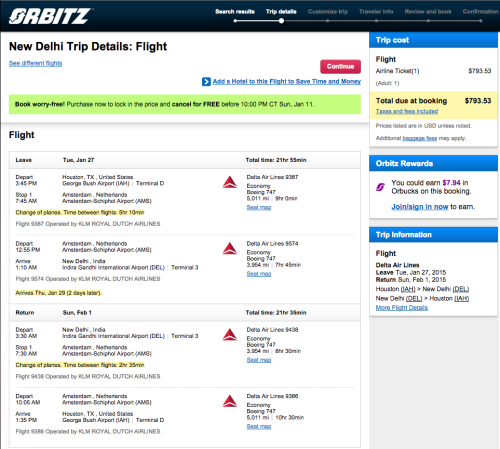The image size is (500, 449).
Task: Click IAH code in New Delhi > Houston route
Action: coord(461,298)
